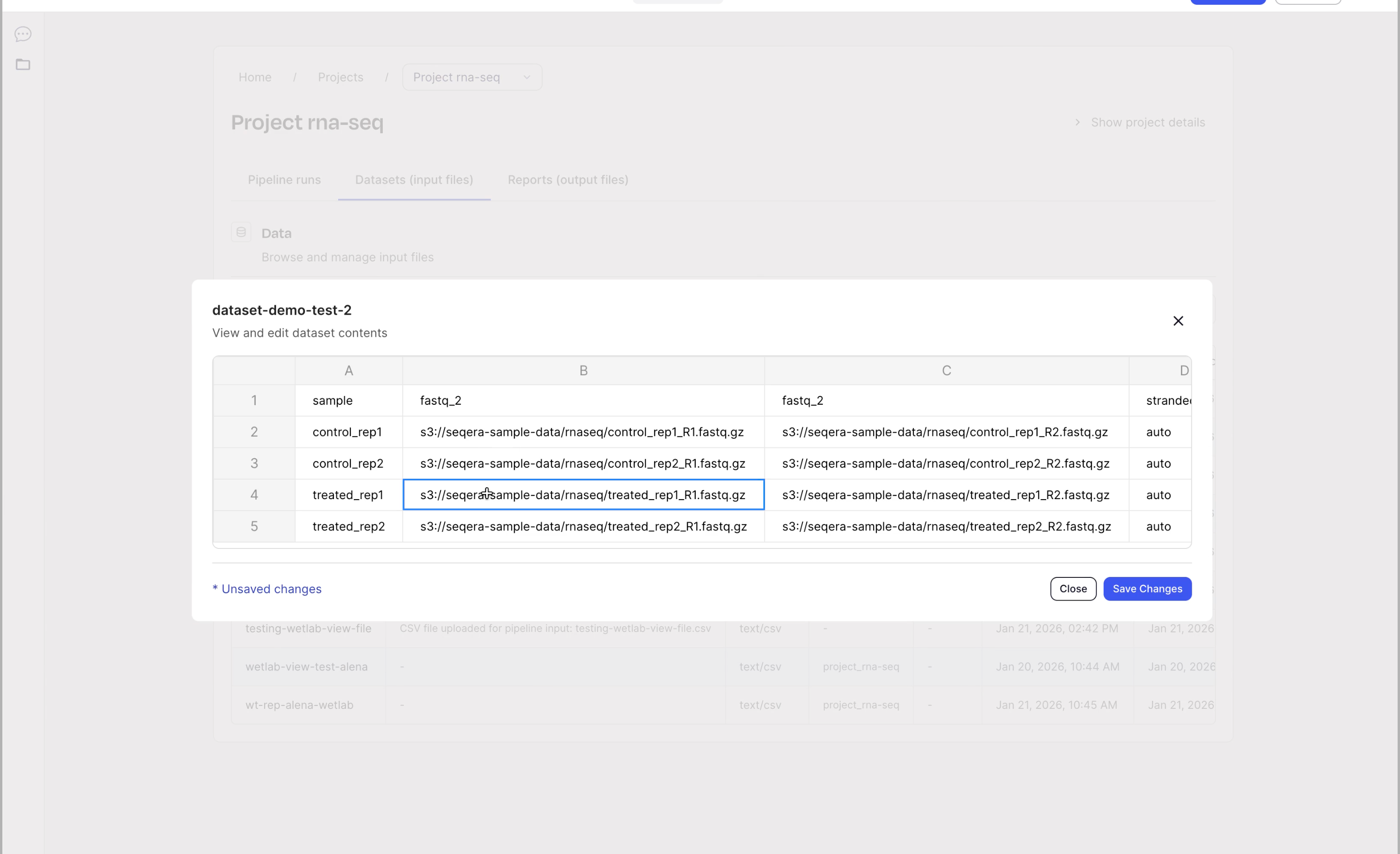Open the folder sidebar icon

(x=23, y=64)
